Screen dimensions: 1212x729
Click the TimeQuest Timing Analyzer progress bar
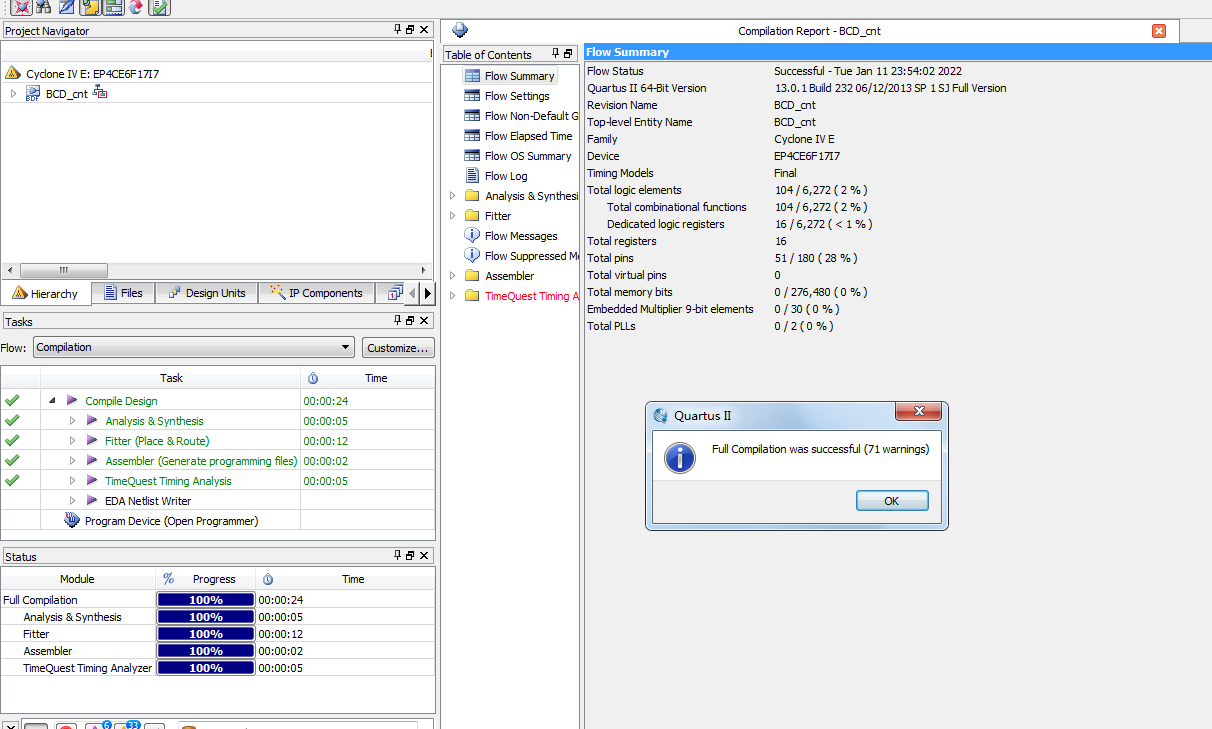click(x=206, y=668)
